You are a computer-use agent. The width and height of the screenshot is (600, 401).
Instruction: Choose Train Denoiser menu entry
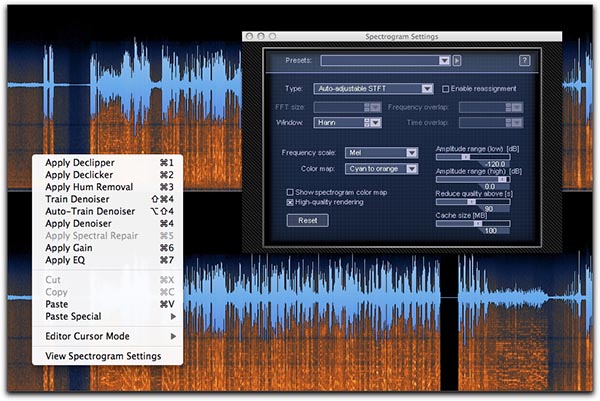(x=108, y=199)
